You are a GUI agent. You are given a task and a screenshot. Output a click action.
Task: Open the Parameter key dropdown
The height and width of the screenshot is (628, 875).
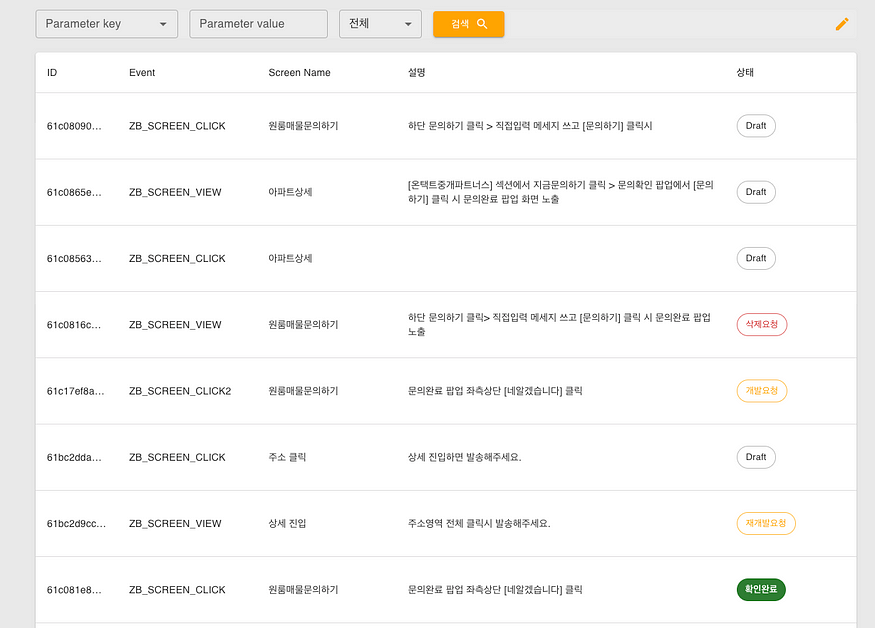[x=107, y=24]
